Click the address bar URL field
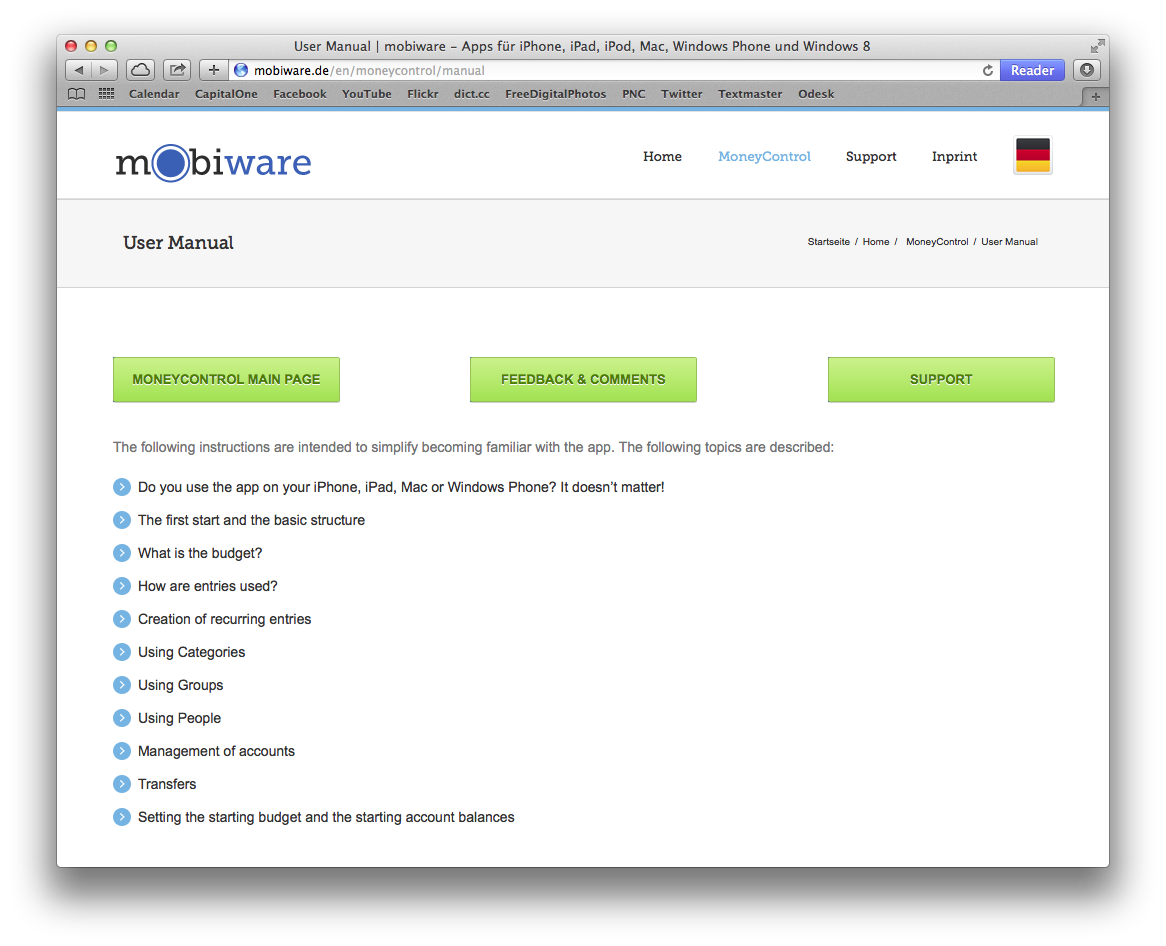Image resolution: width=1166 pixels, height=946 pixels. (600, 71)
